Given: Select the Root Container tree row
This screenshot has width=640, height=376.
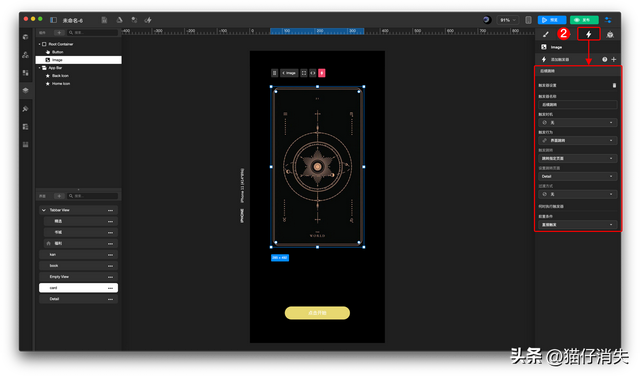Looking at the screenshot, I should click(78, 44).
